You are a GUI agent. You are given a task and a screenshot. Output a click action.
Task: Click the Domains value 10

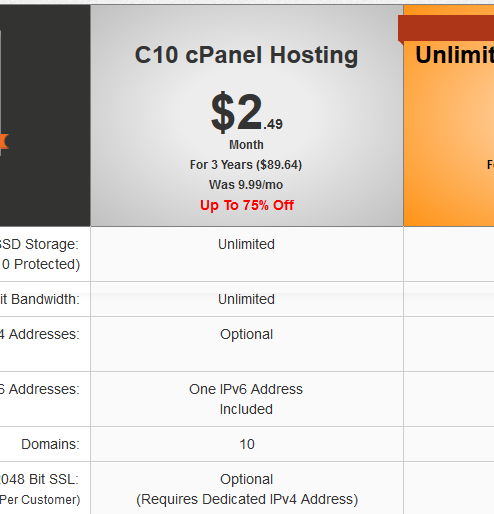[247, 444]
